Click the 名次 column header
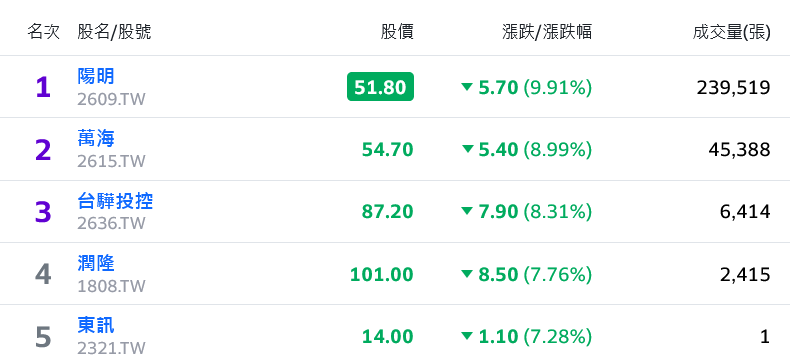The width and height of the screenshot is (790, 364). (x=43, y=32)
